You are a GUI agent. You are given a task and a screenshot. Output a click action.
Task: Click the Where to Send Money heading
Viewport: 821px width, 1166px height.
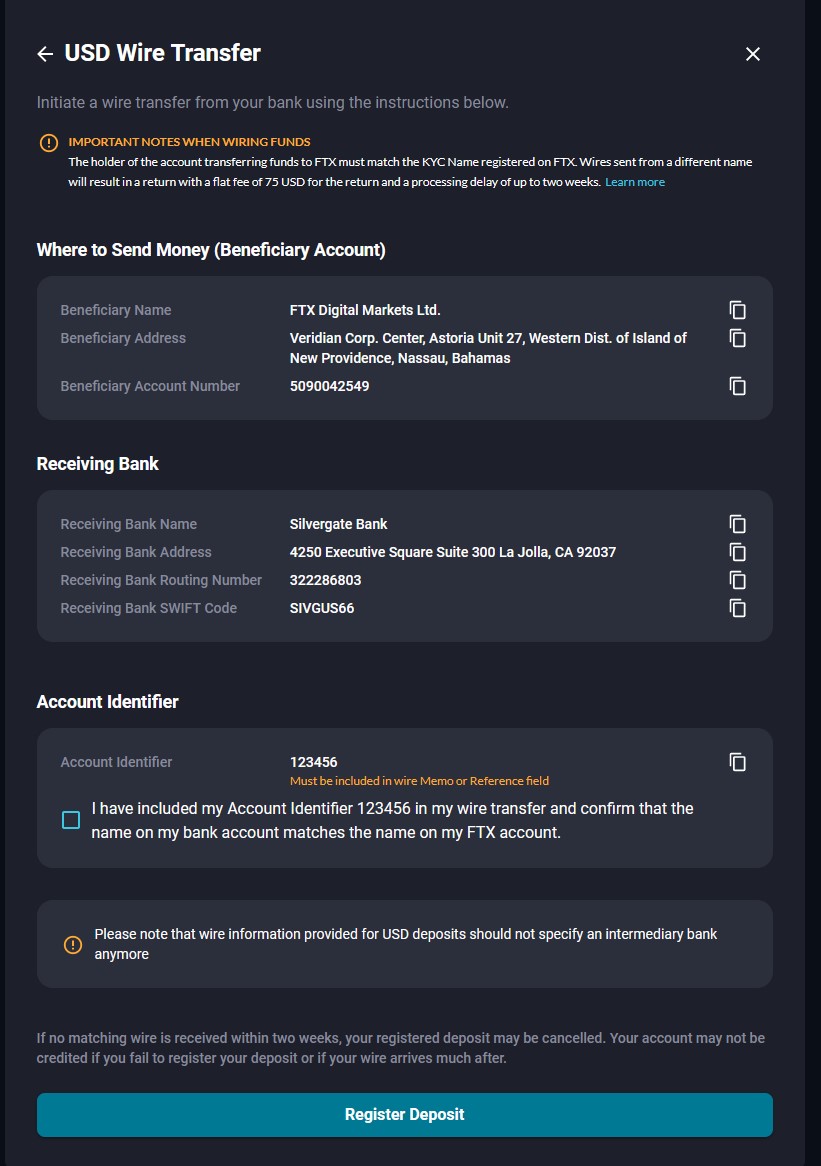coord(211,250)
